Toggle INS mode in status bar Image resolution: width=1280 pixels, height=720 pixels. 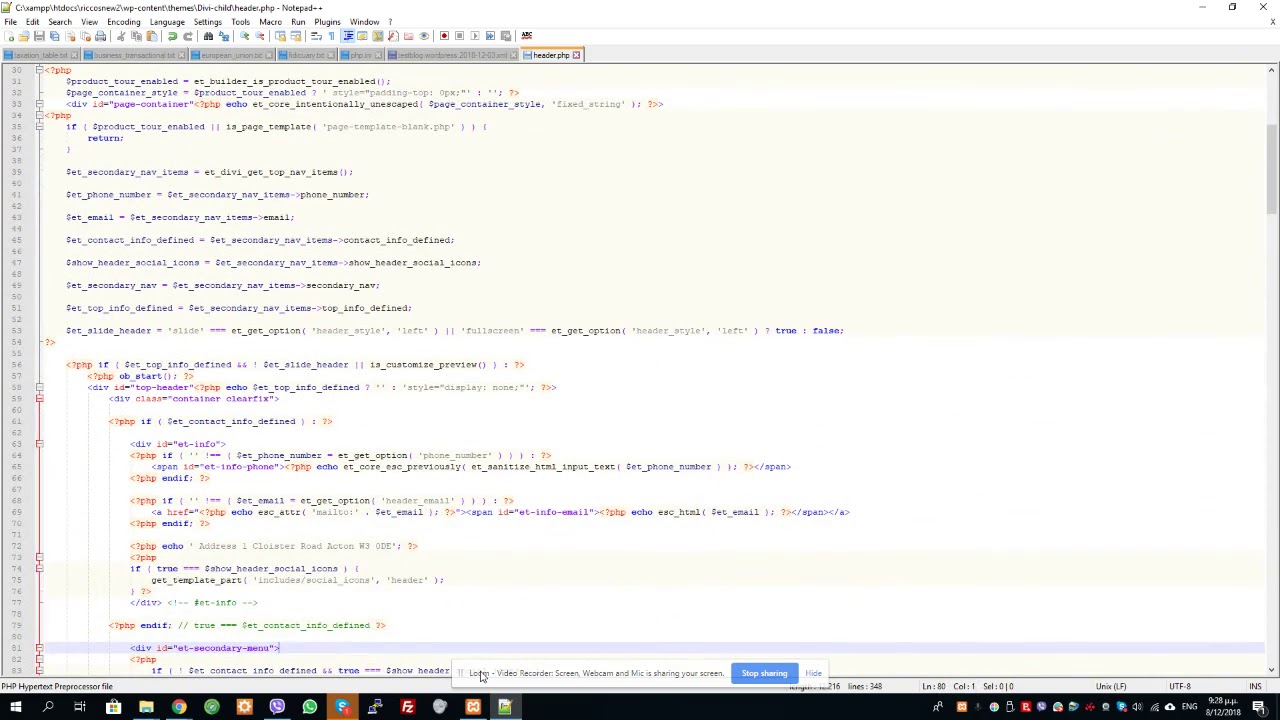pyautogui.click(x=1254, y=686)
